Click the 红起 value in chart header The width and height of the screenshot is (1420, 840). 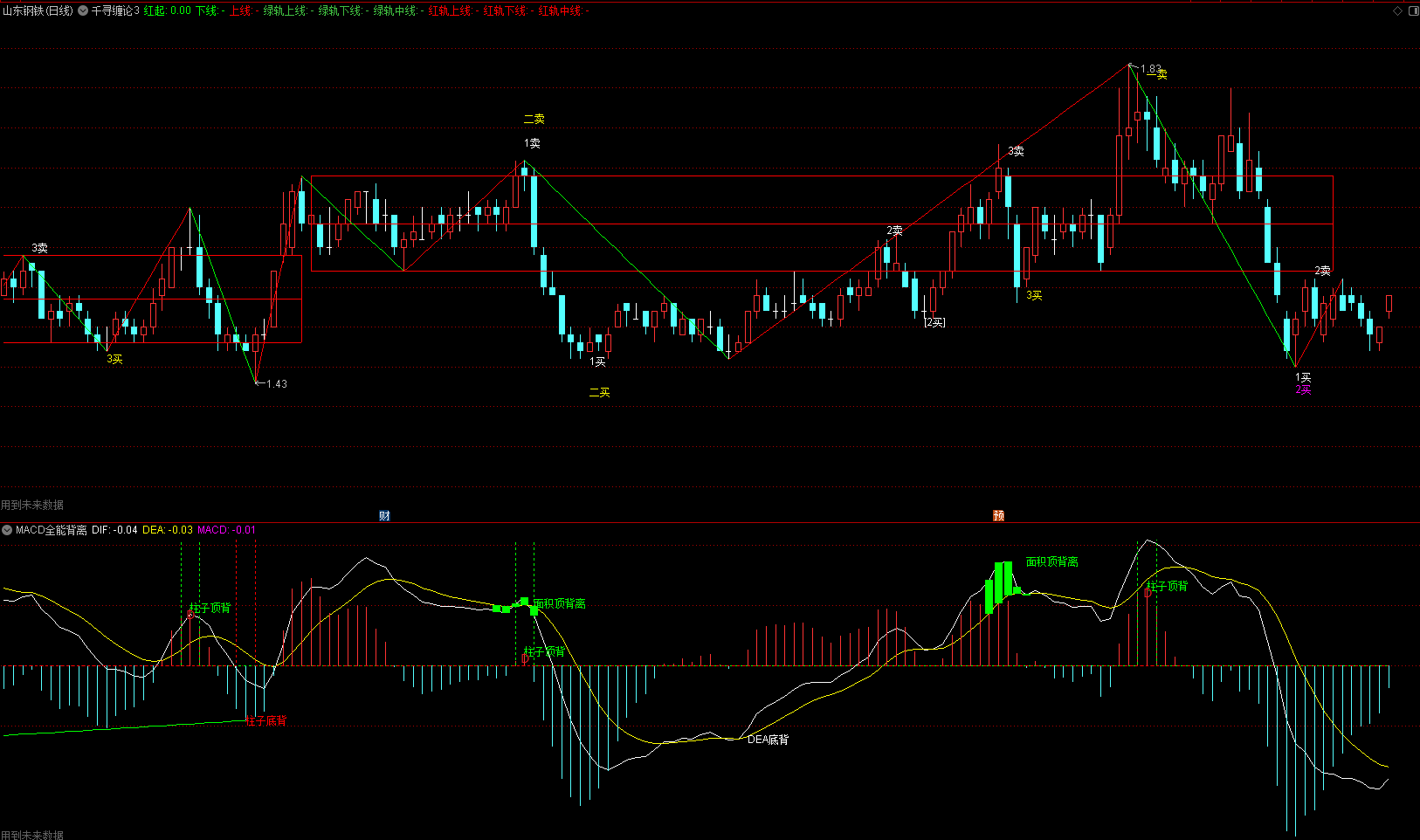tap(167, 10)
